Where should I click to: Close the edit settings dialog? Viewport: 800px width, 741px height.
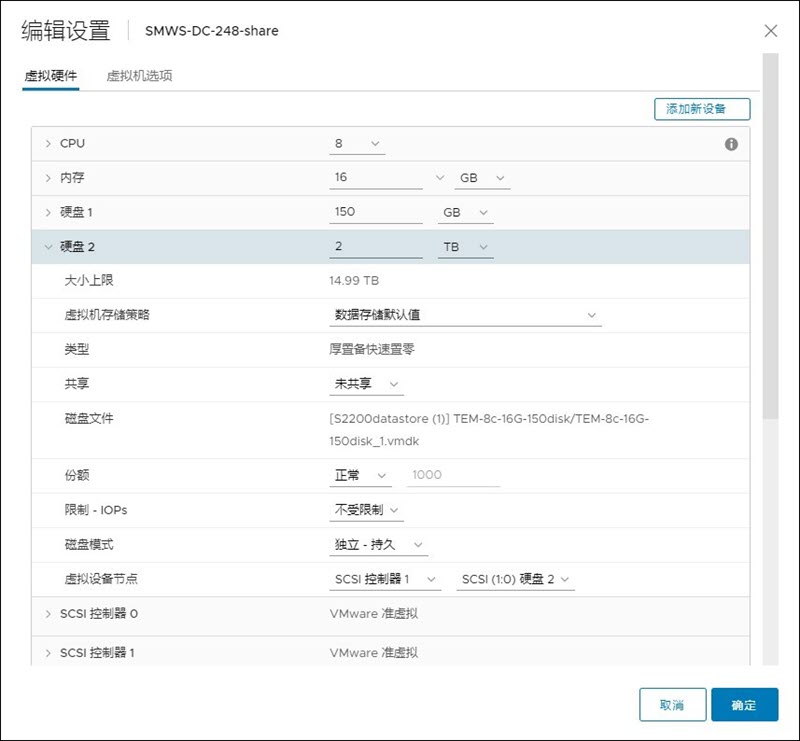(770, 31)
